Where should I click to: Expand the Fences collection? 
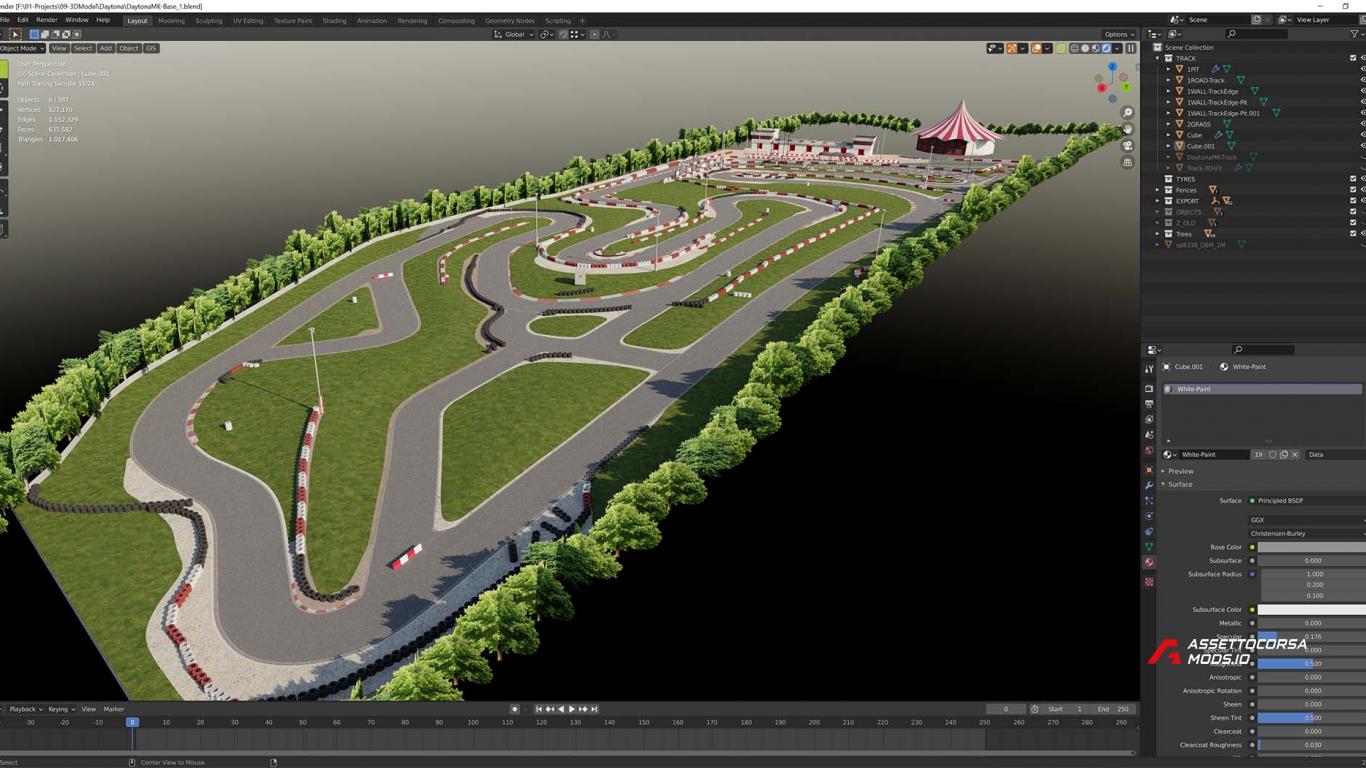[x=1157, y=190]
